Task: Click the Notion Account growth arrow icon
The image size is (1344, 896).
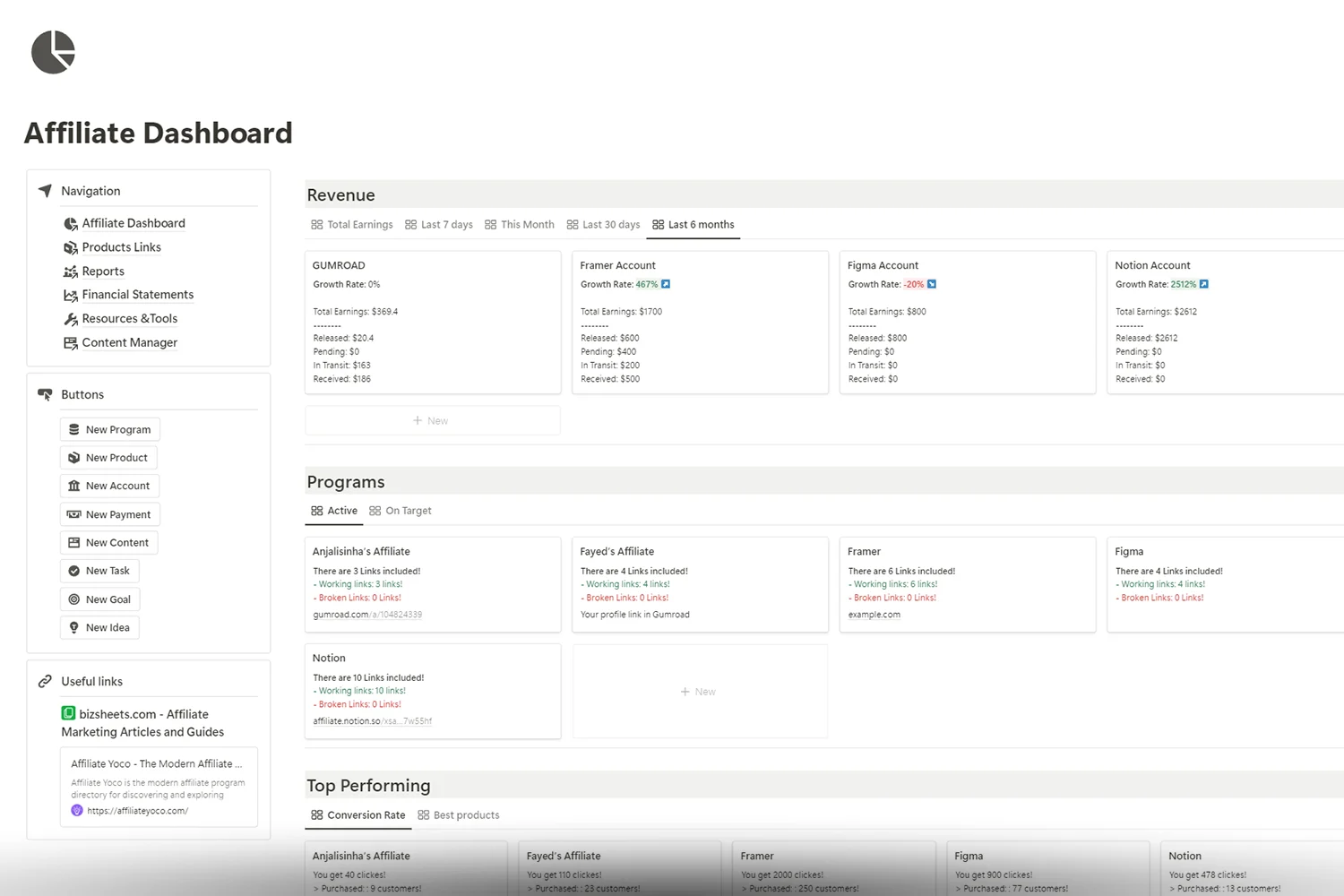Action: click(x=1204, y=284)
